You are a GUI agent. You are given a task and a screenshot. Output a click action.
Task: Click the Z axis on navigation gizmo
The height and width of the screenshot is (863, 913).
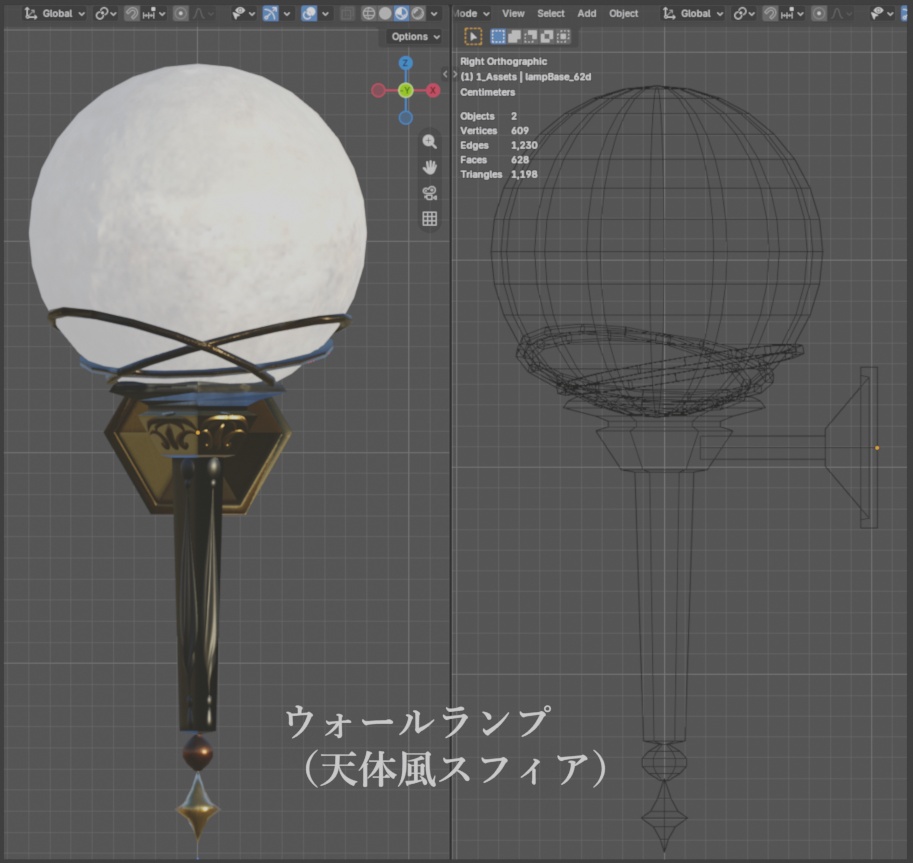[406, 62]
